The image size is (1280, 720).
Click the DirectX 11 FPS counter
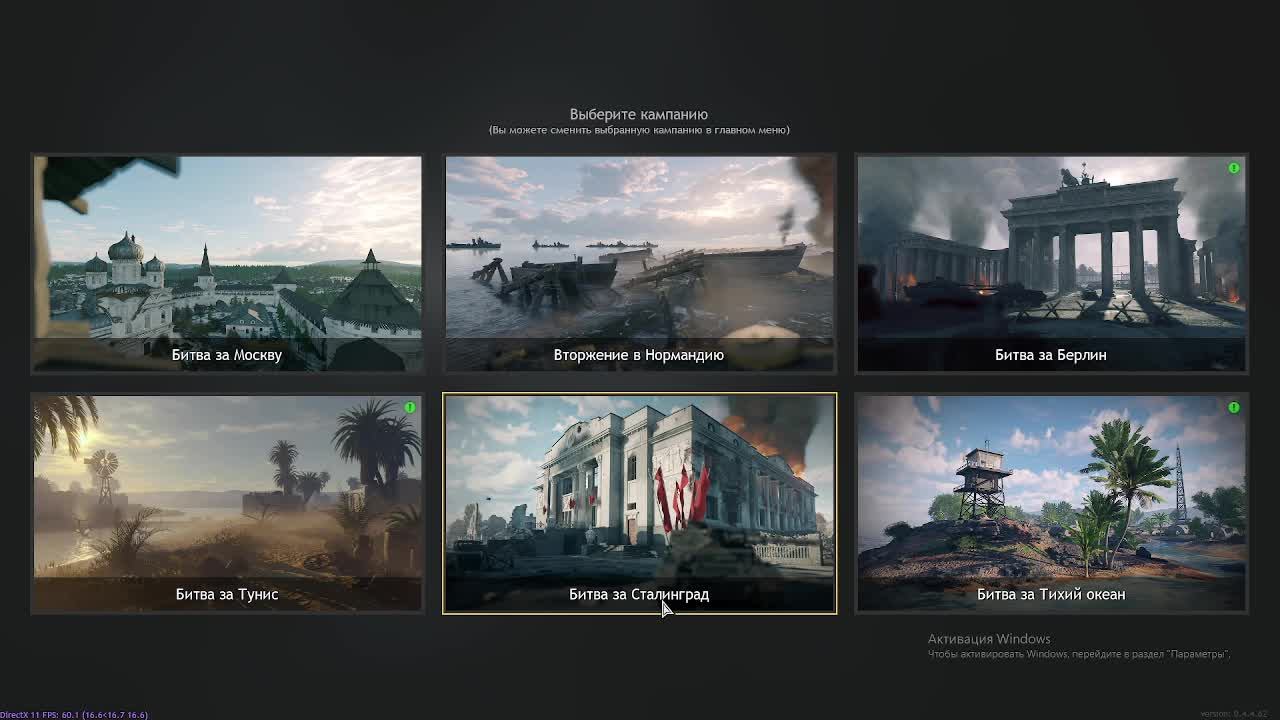74,715
